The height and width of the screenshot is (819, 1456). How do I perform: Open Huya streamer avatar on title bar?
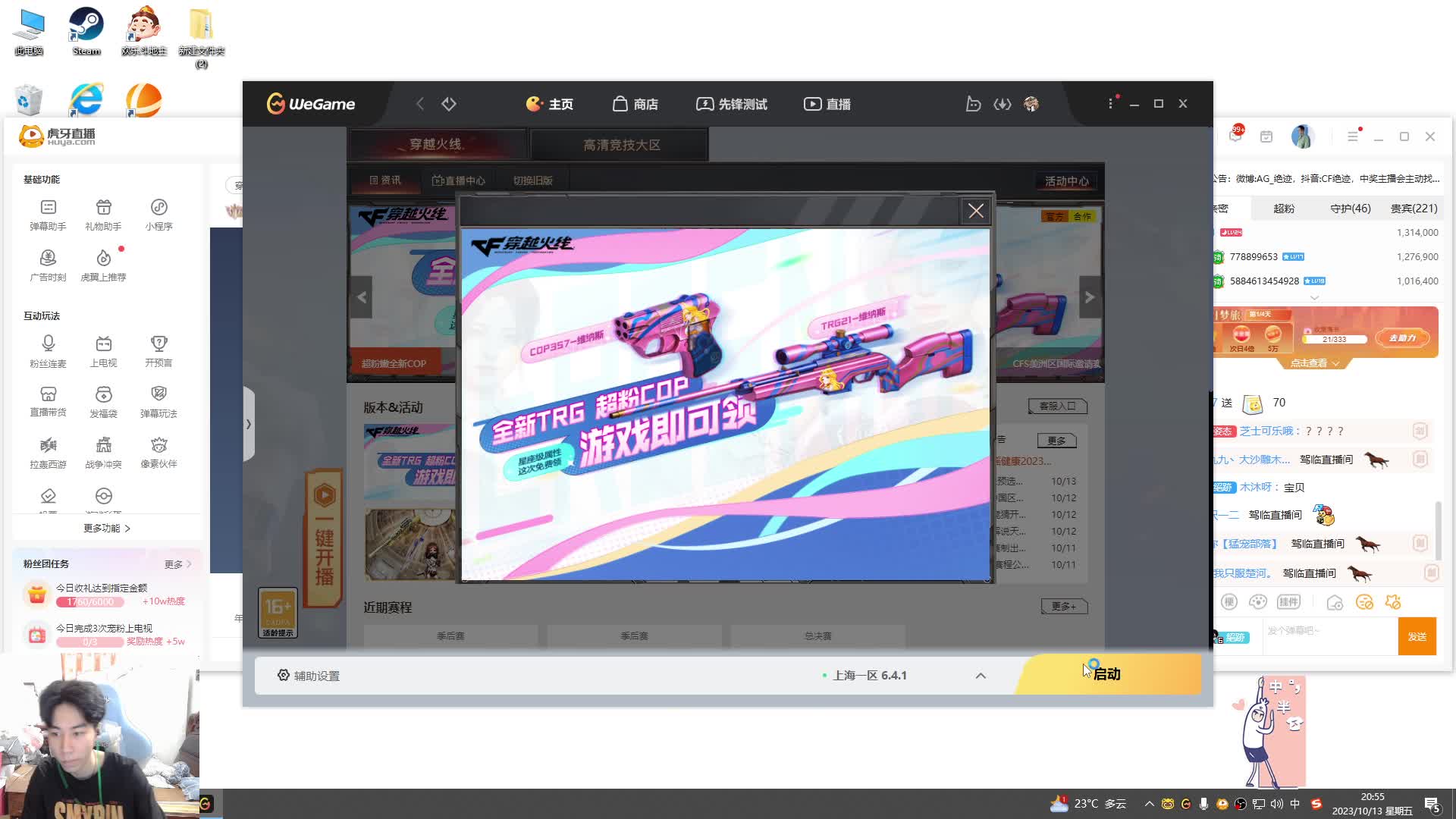[1302, 136]
